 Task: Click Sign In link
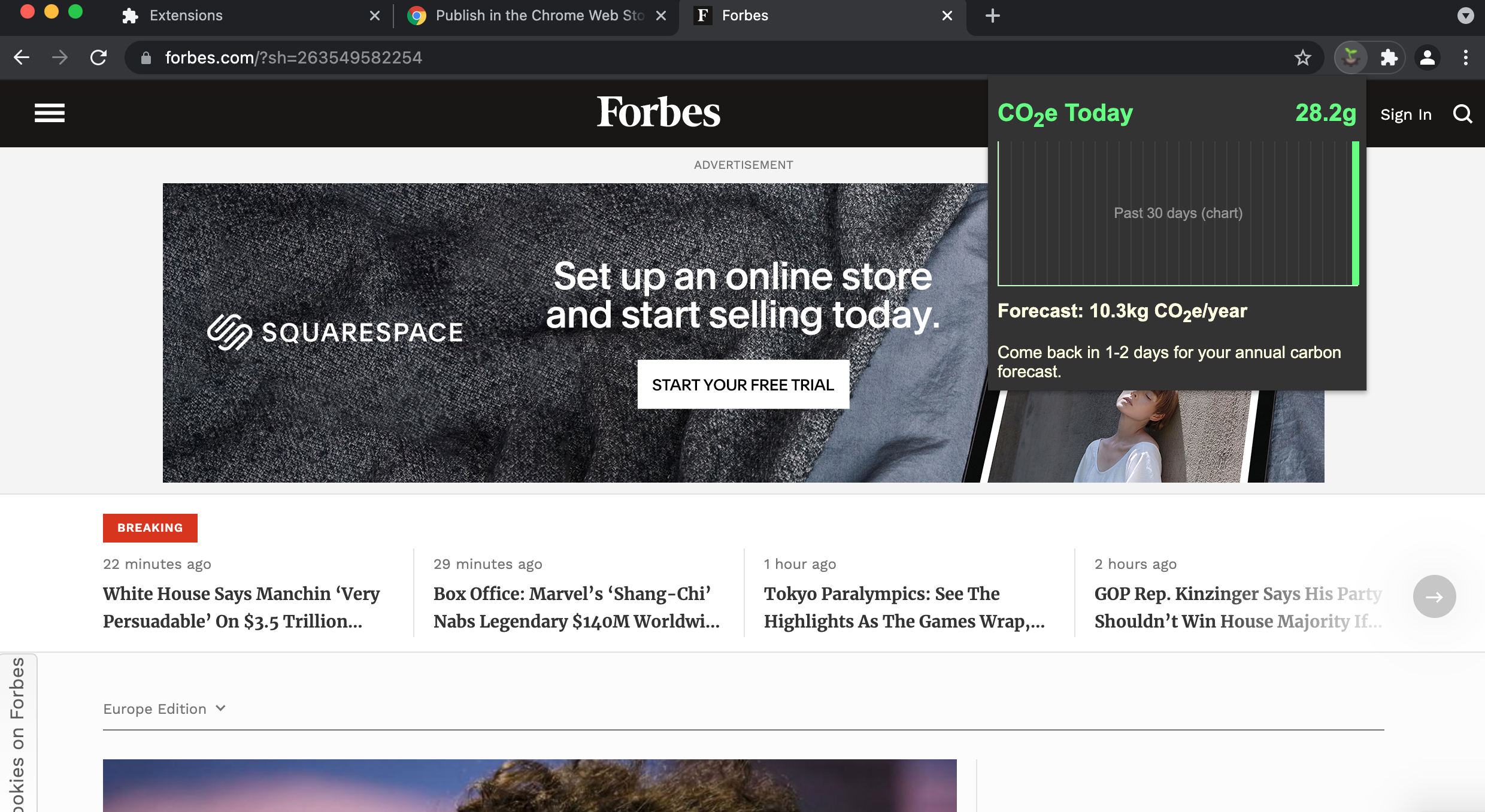click(1405, 114)
